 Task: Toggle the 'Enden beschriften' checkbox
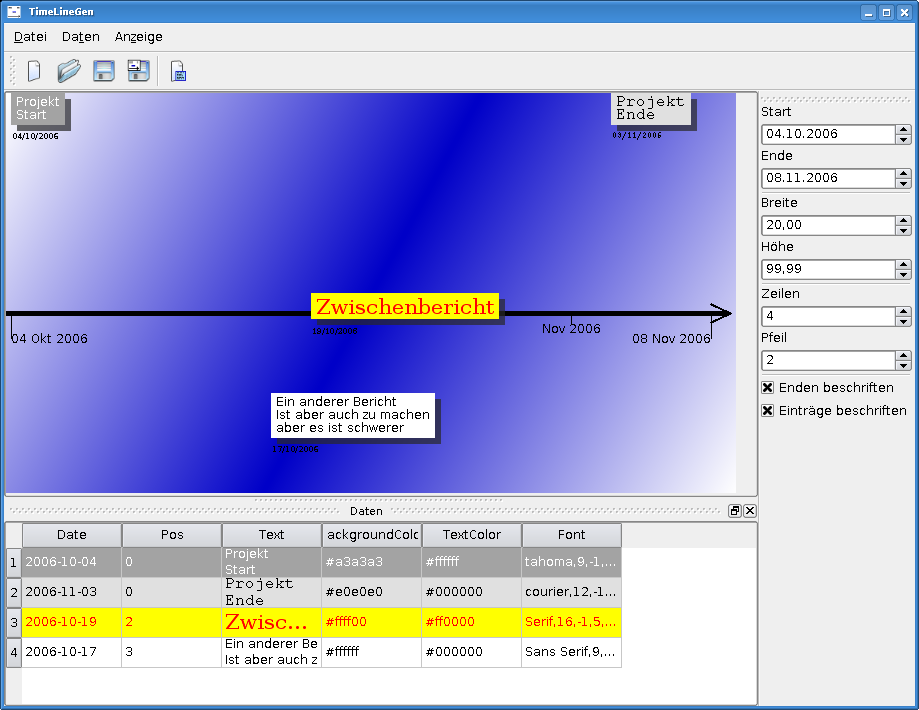tap(768, 388)
